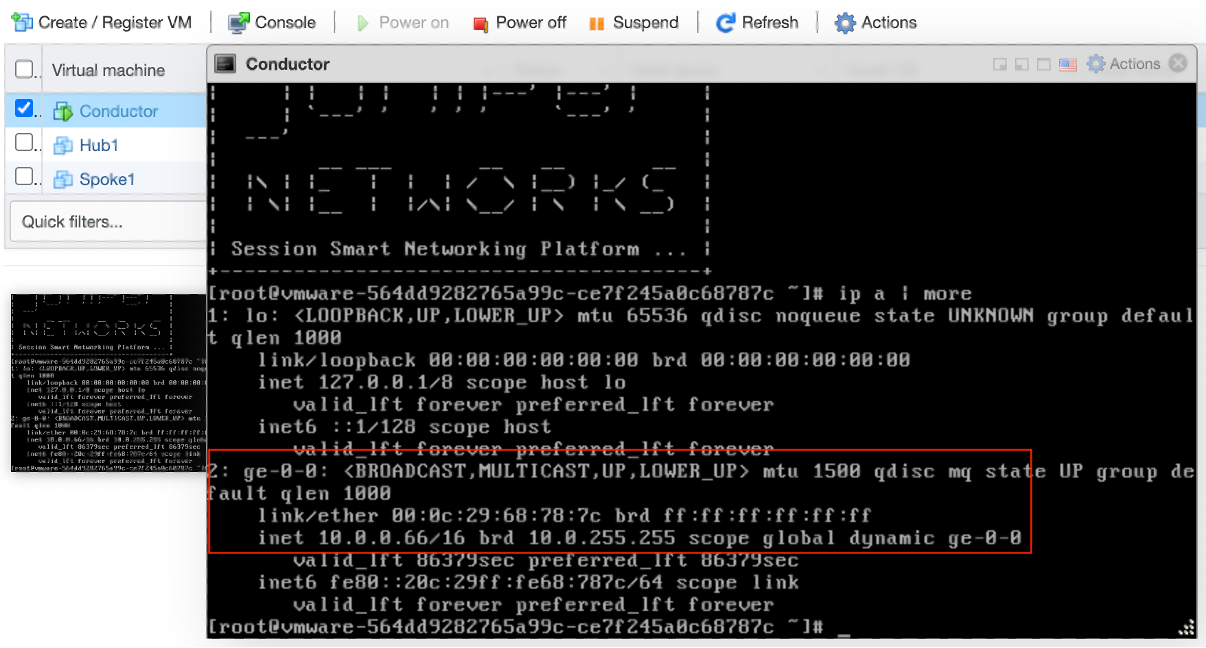Close the Conductor console window

[1178, 63]
